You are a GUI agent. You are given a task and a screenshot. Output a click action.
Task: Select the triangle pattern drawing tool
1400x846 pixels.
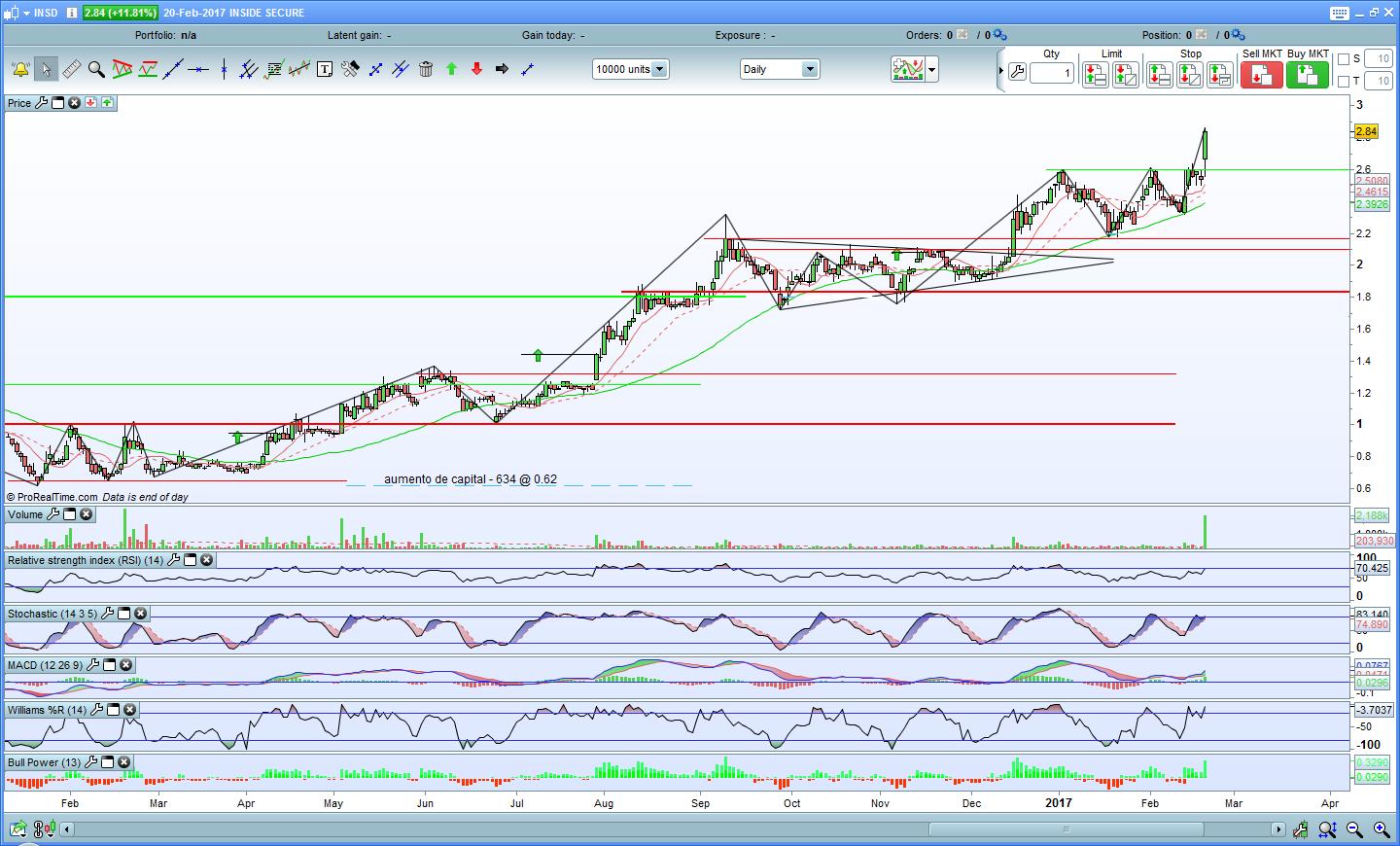[122, 69]
